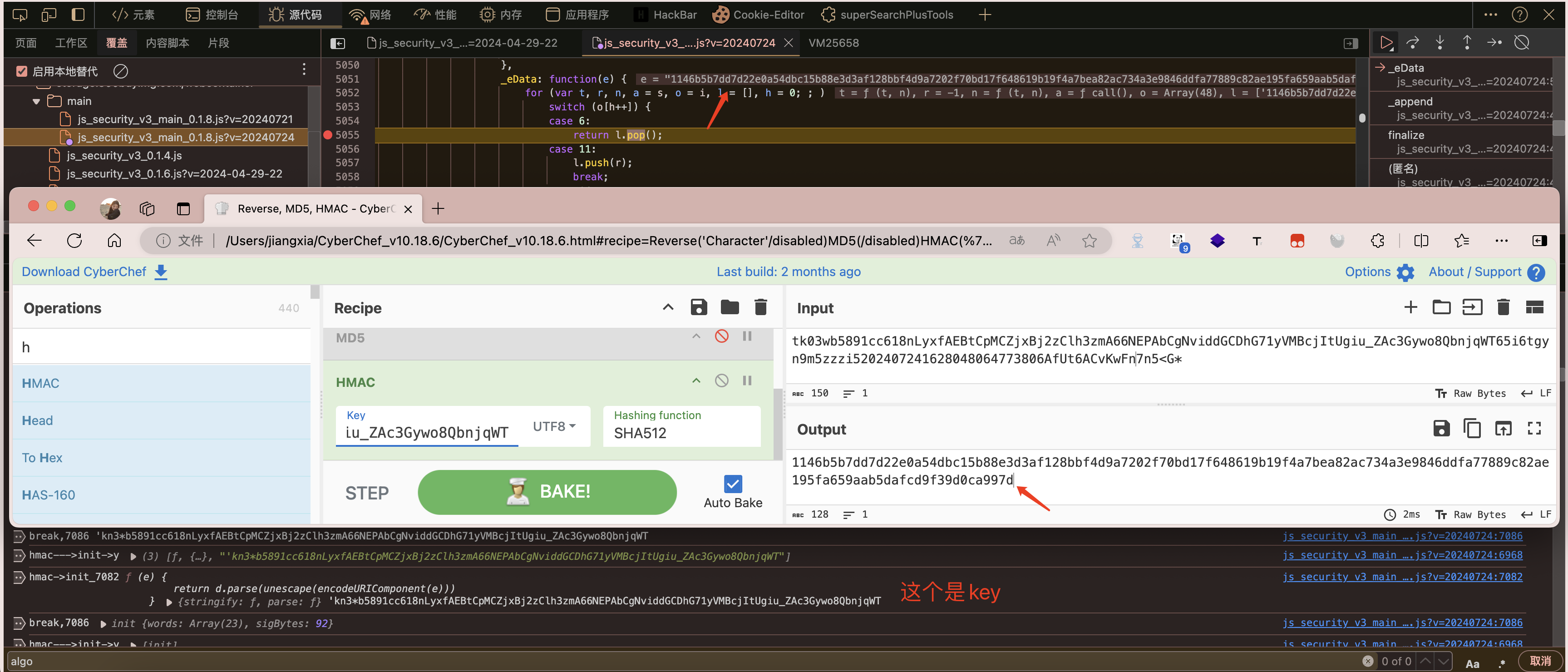Click the inspect element picker icon in DevTools

pyautogui.click(x=20, y=15)
